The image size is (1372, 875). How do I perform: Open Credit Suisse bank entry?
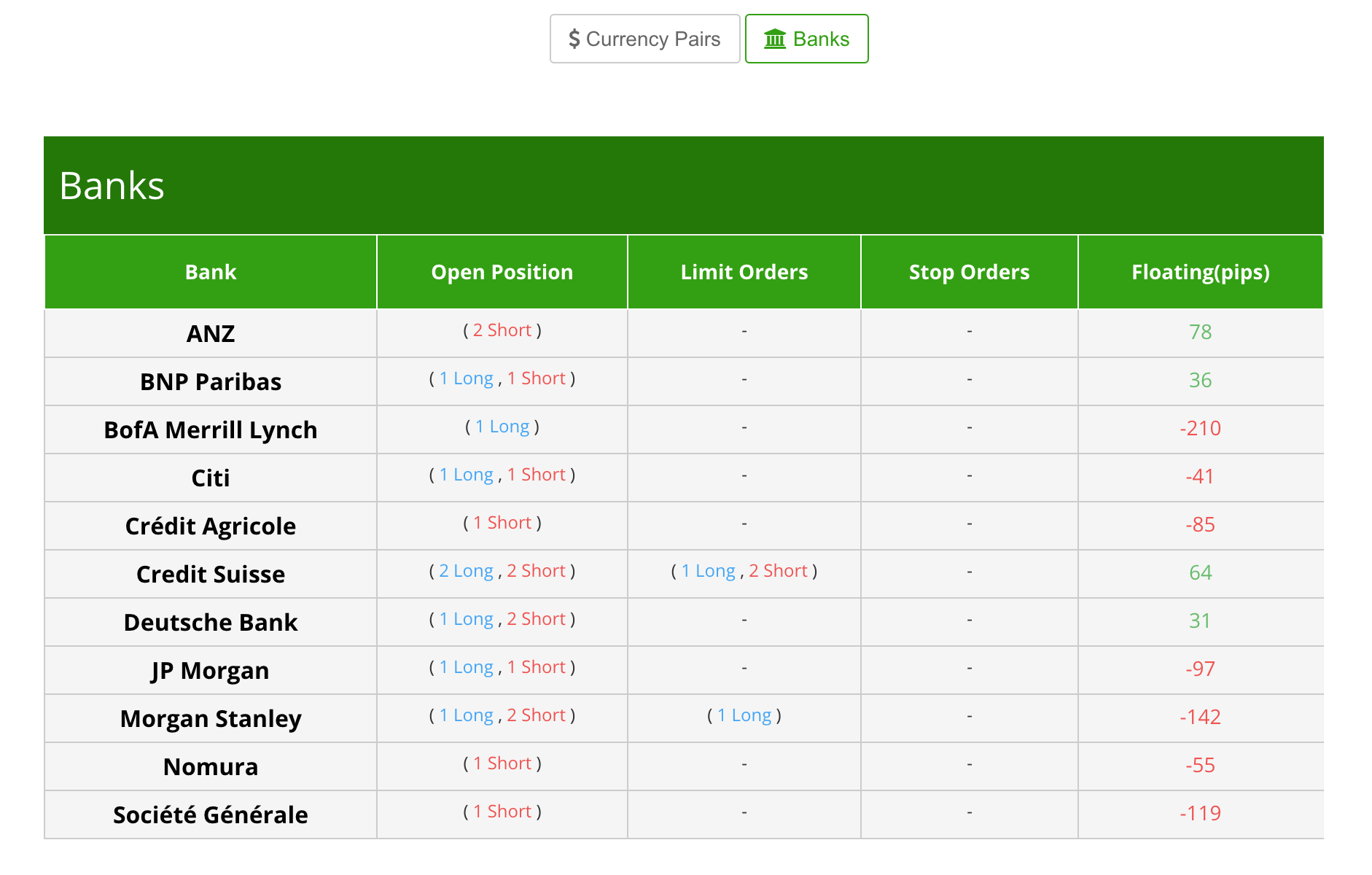211,574
